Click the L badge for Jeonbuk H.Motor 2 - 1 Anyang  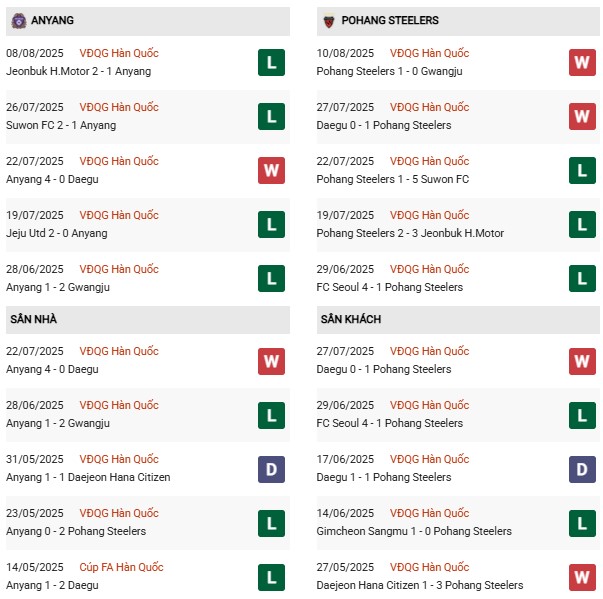(271, 63)
